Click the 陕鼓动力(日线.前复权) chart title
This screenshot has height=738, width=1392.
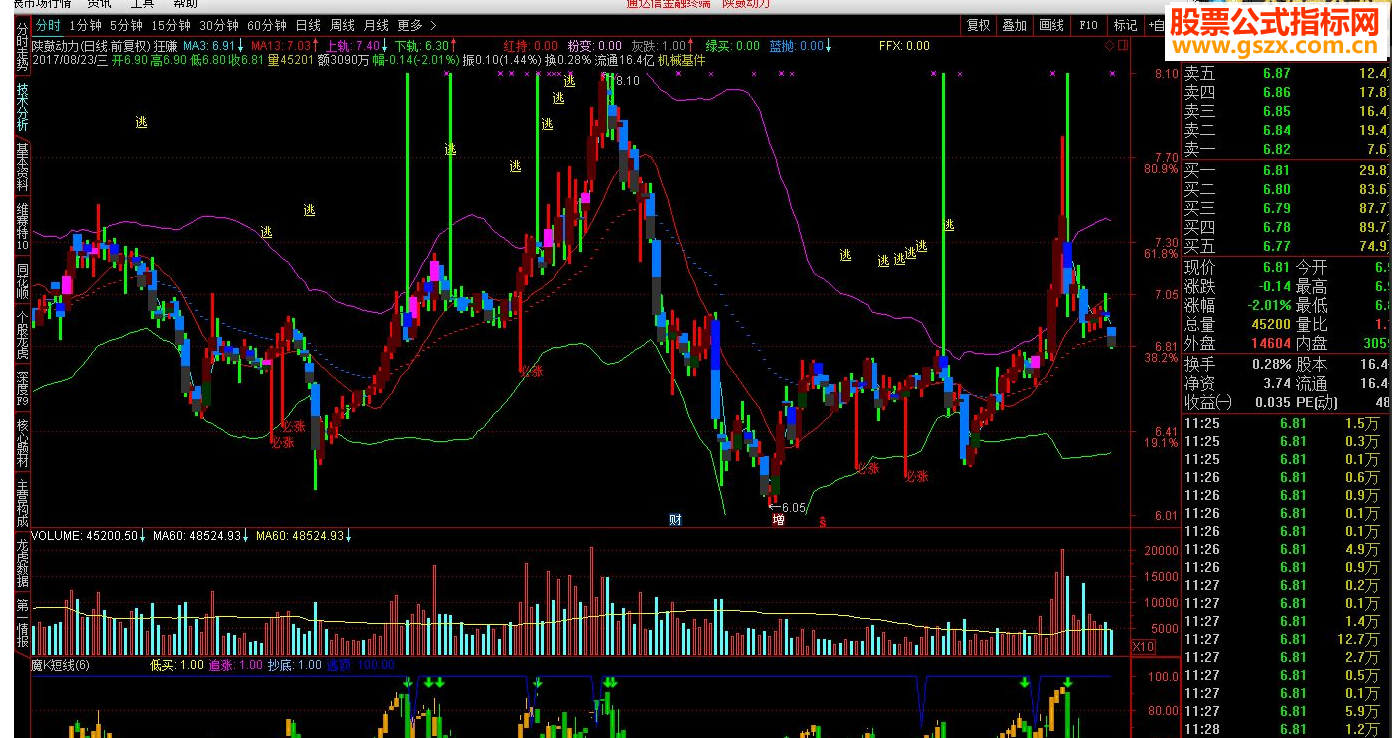tap(91, 45)
